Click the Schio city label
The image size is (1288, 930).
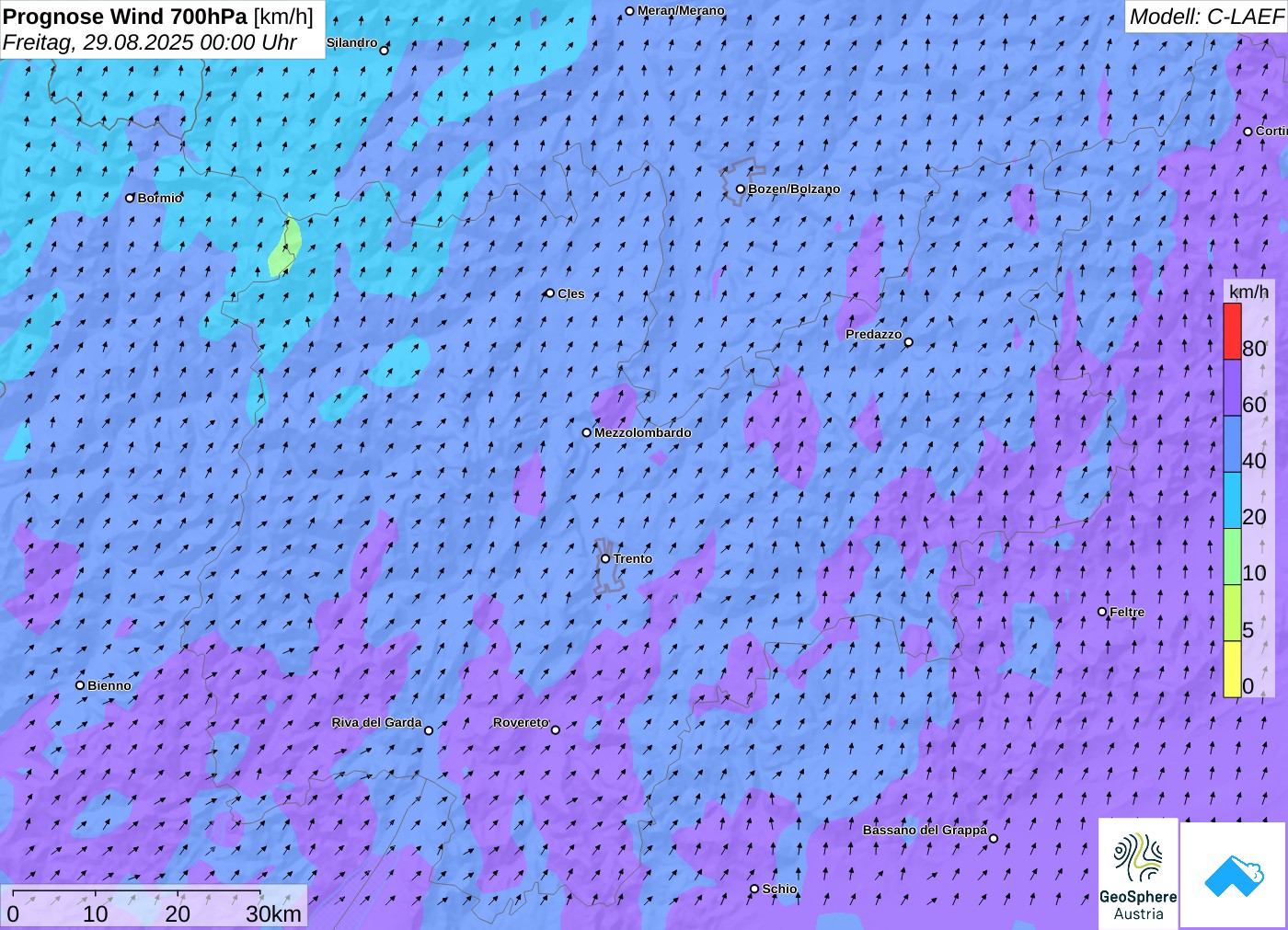780,890
